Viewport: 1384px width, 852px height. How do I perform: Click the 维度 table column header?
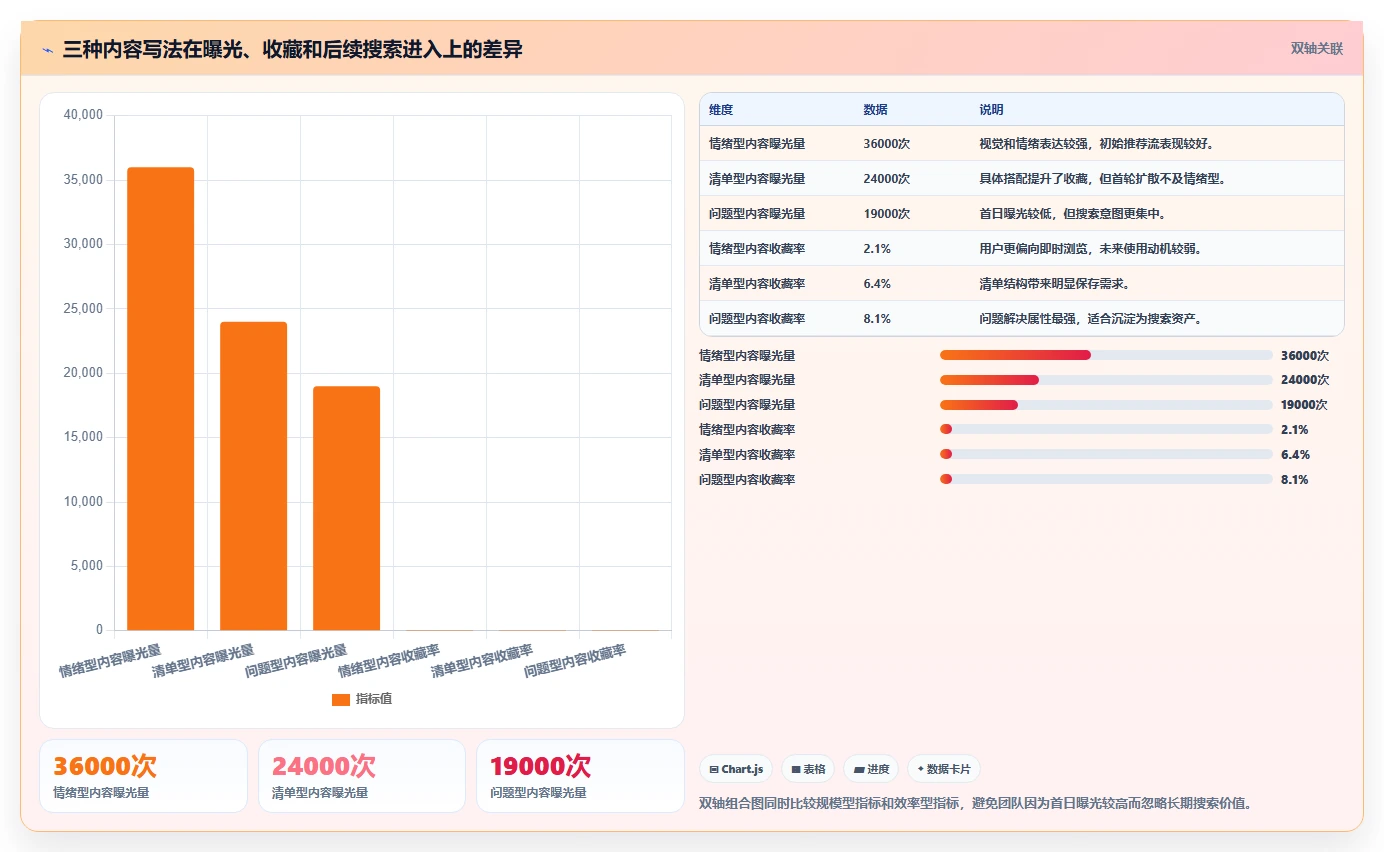pos(721,110)
